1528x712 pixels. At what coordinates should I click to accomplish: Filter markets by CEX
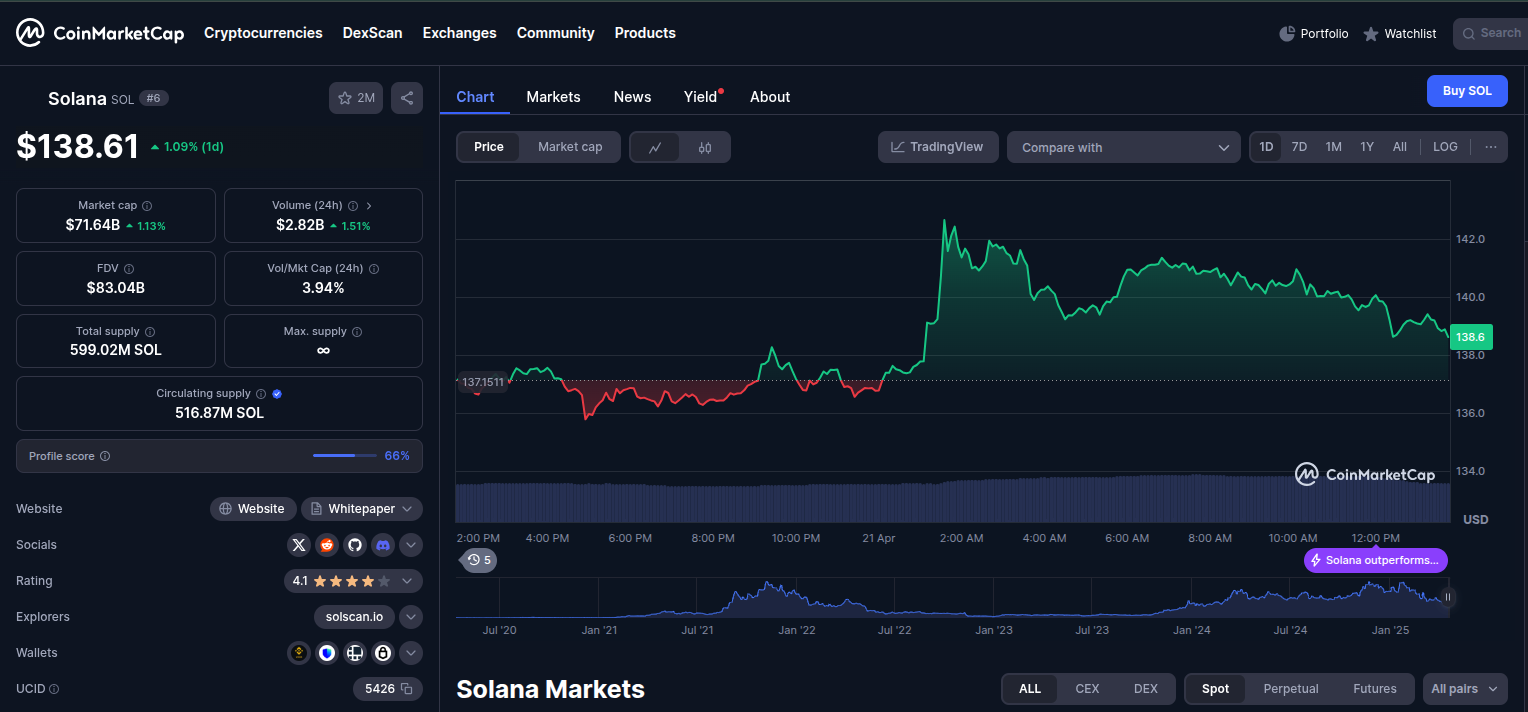tap(1087, 689)
